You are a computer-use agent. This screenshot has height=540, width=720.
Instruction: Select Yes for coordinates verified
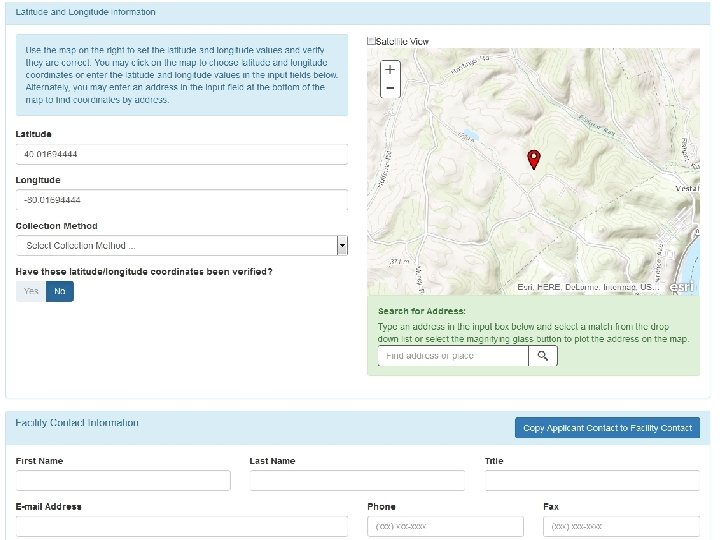click(31, 291)
